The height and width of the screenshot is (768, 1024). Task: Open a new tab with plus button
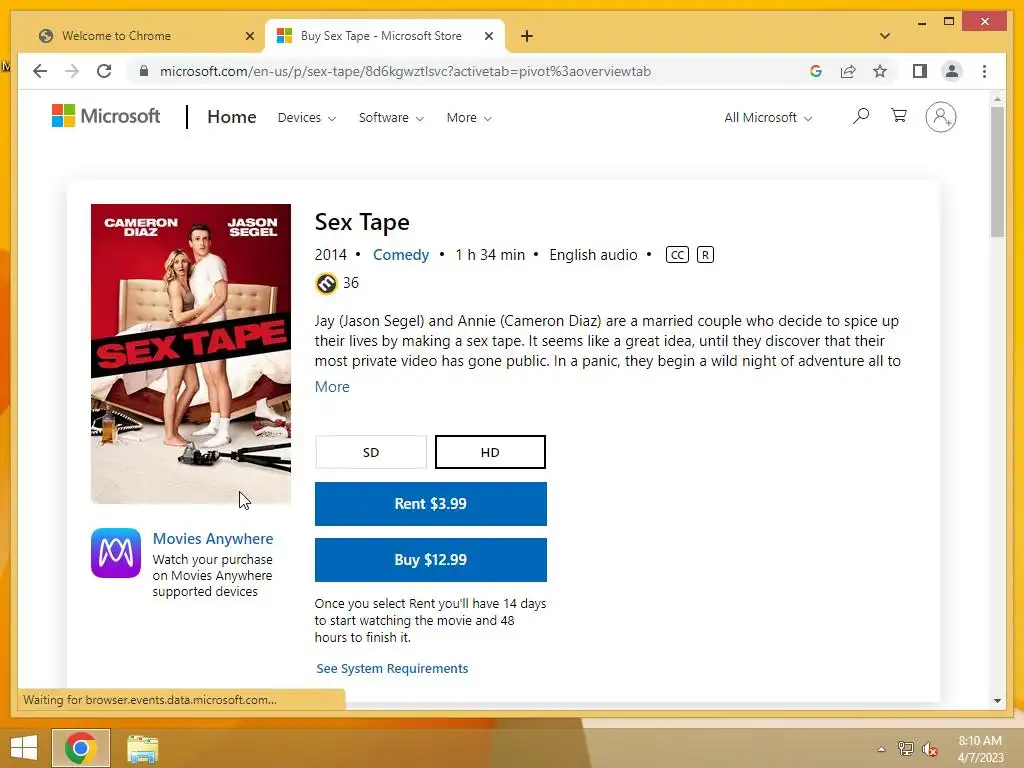pos(527,36)
